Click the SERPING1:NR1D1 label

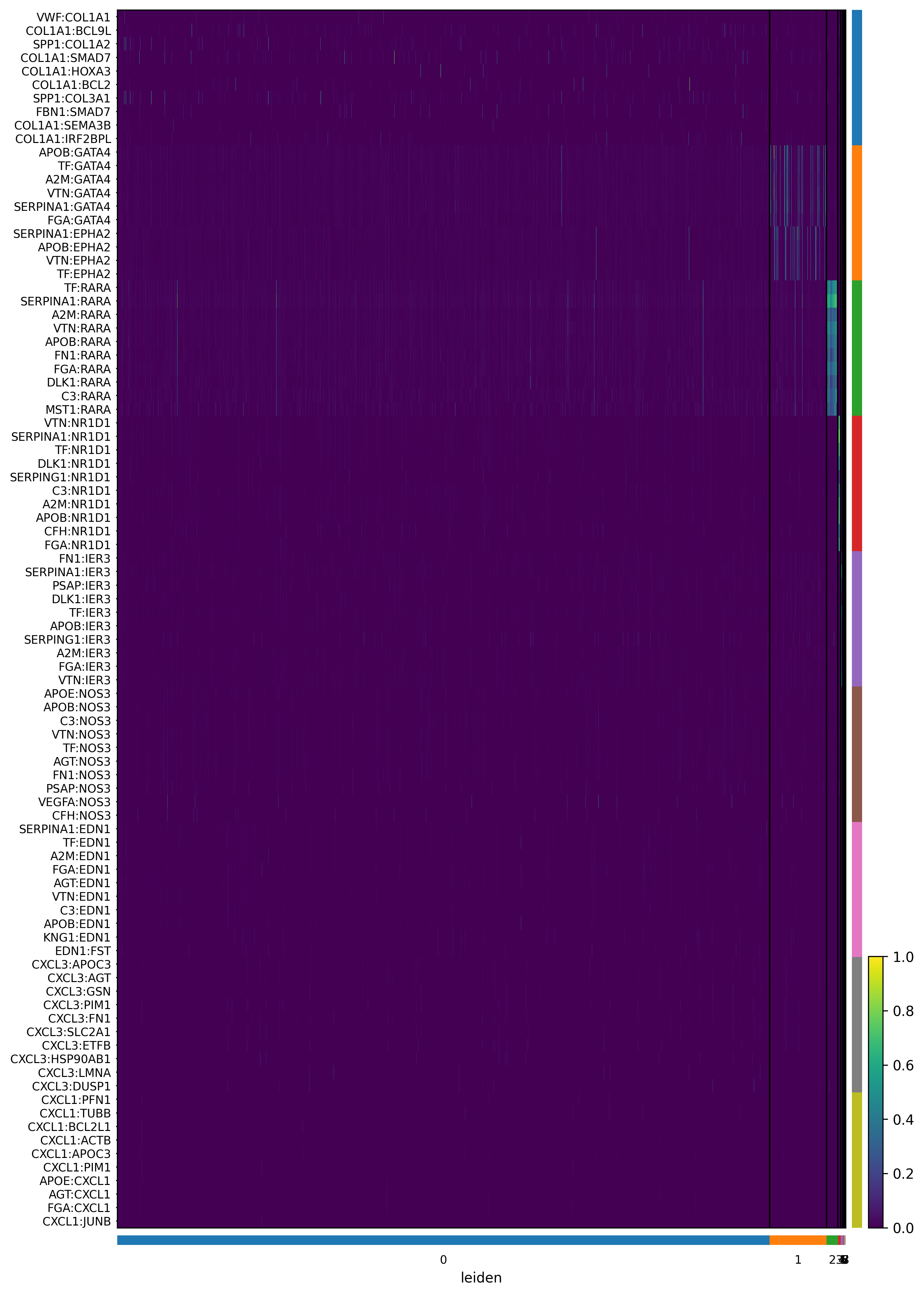tap(60, 477)
